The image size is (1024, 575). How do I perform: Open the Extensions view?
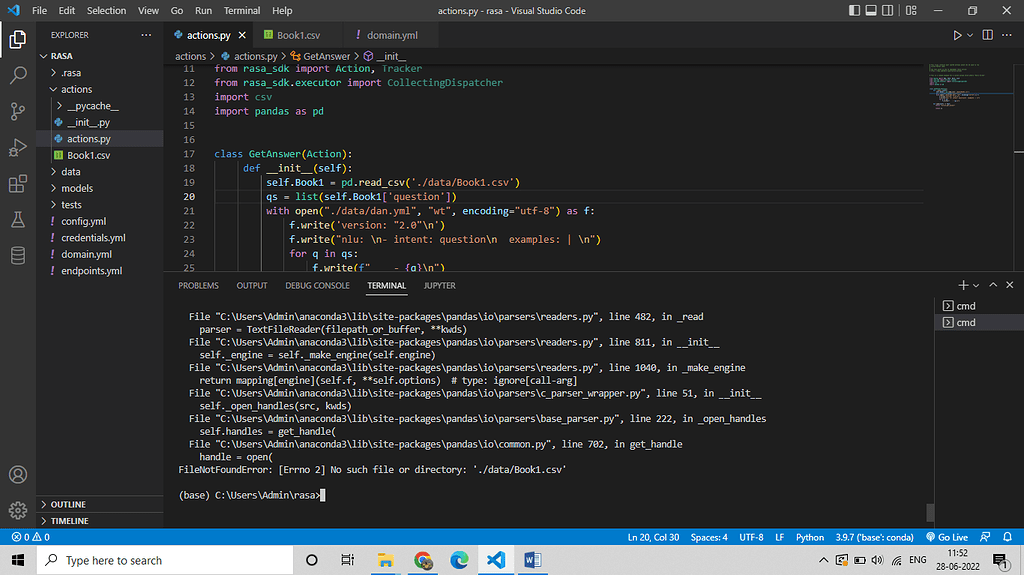click(x=18, y=184)
